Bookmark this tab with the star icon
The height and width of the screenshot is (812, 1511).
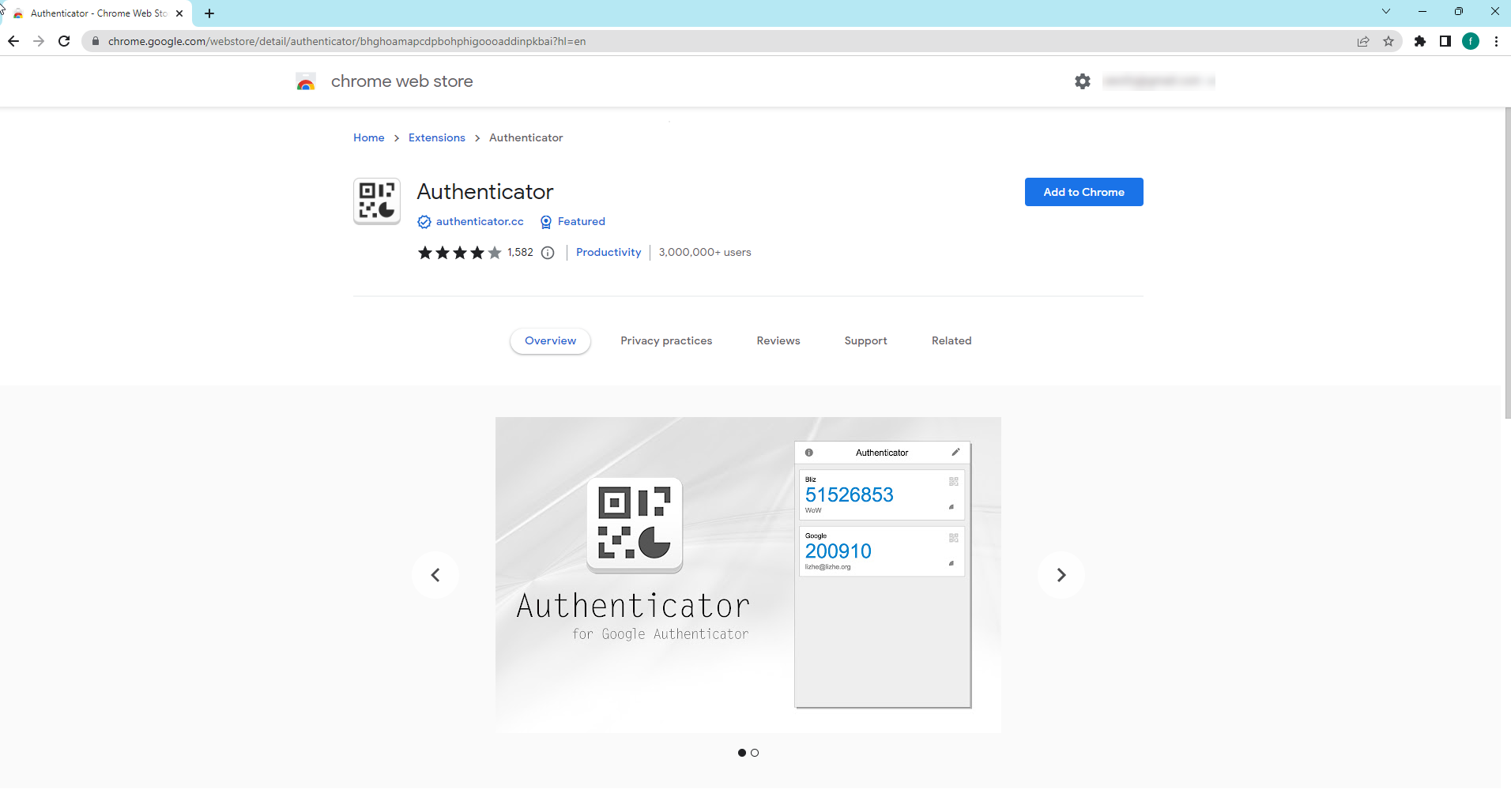tap(1389, 41)
